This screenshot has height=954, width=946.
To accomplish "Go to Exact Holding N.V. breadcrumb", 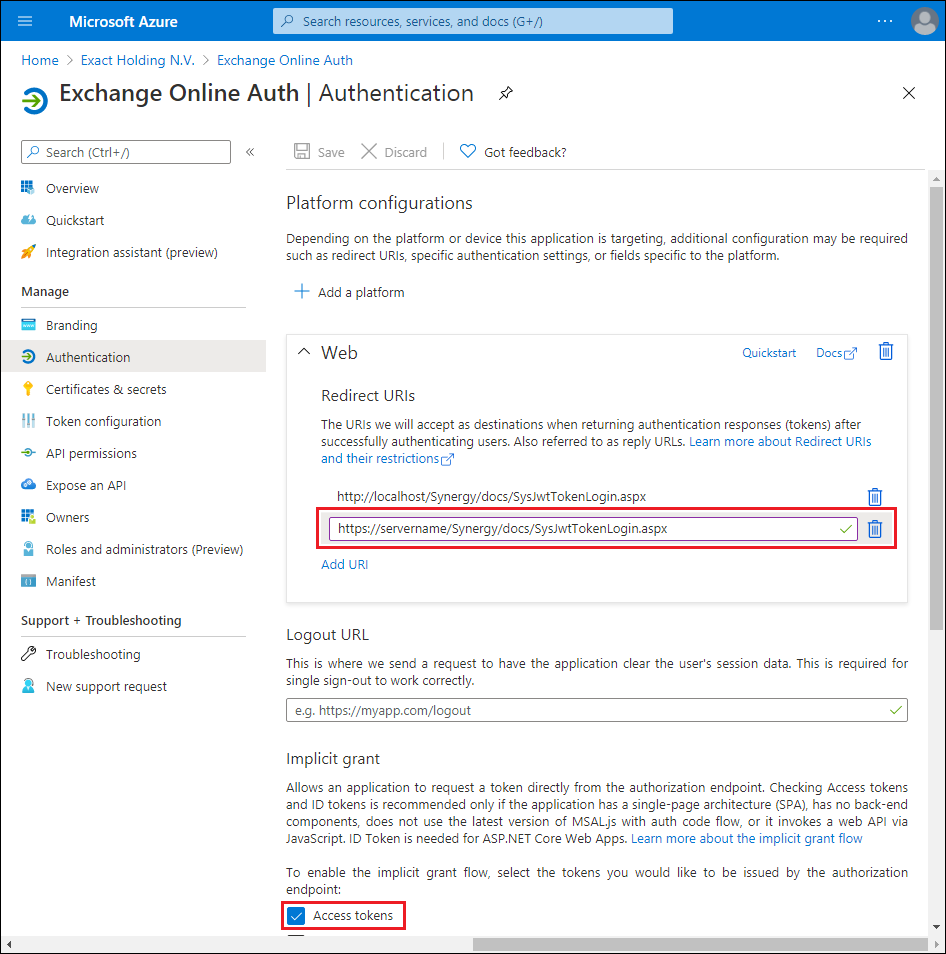I will click(x=137, y=60).
